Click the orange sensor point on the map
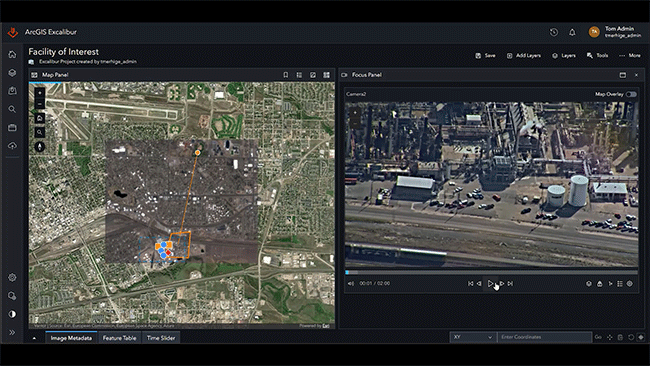 [198, 153]
